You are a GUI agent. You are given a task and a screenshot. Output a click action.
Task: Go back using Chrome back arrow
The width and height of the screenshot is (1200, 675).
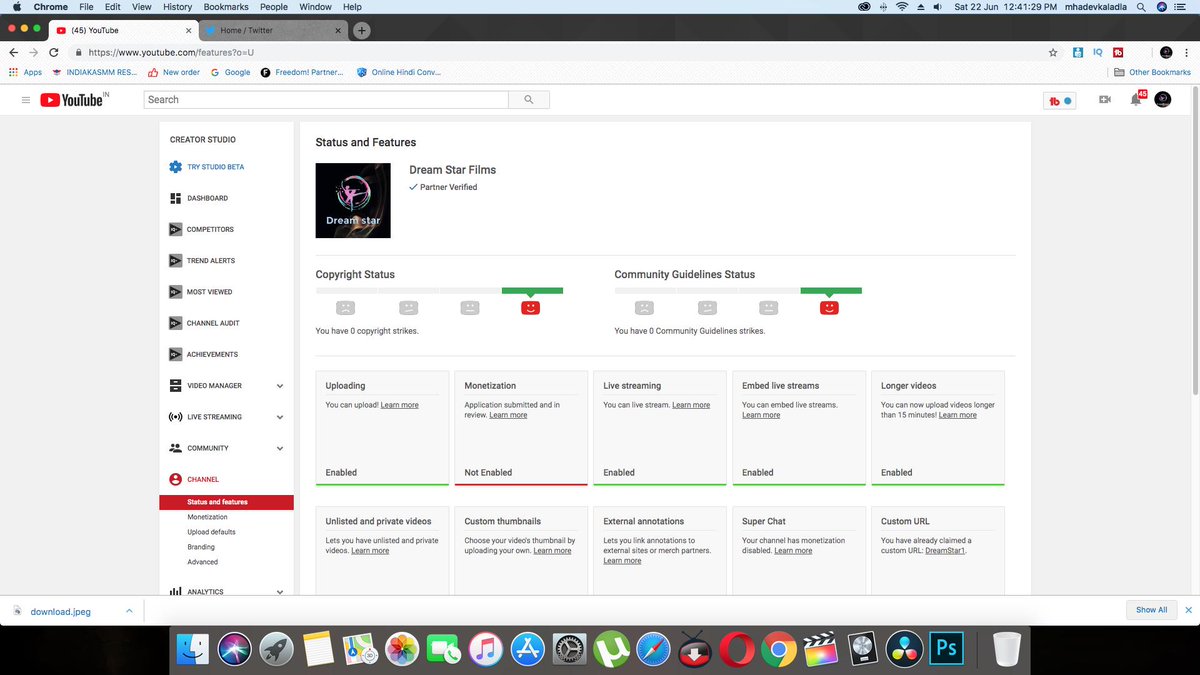[13, 52]
